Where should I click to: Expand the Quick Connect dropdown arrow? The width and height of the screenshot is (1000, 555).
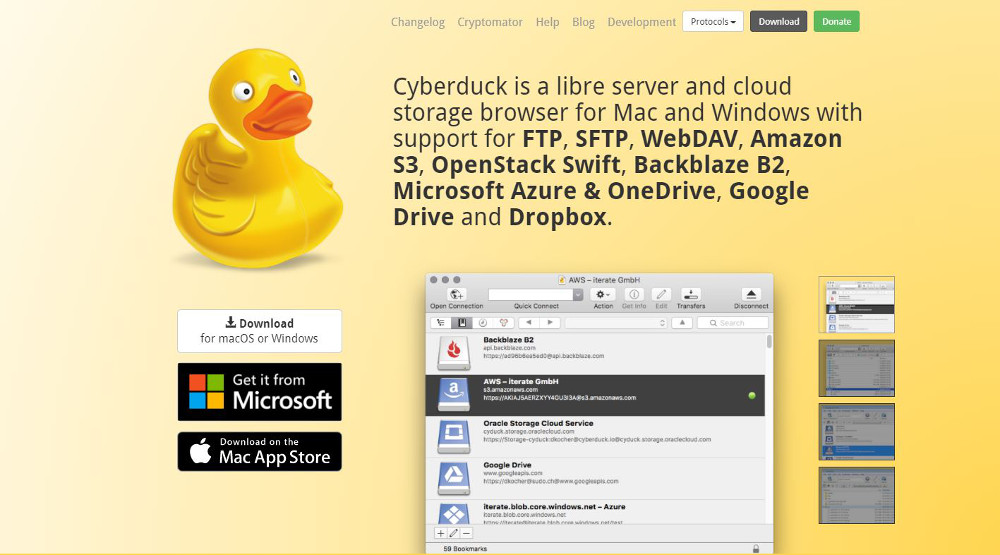pos(578,295)
